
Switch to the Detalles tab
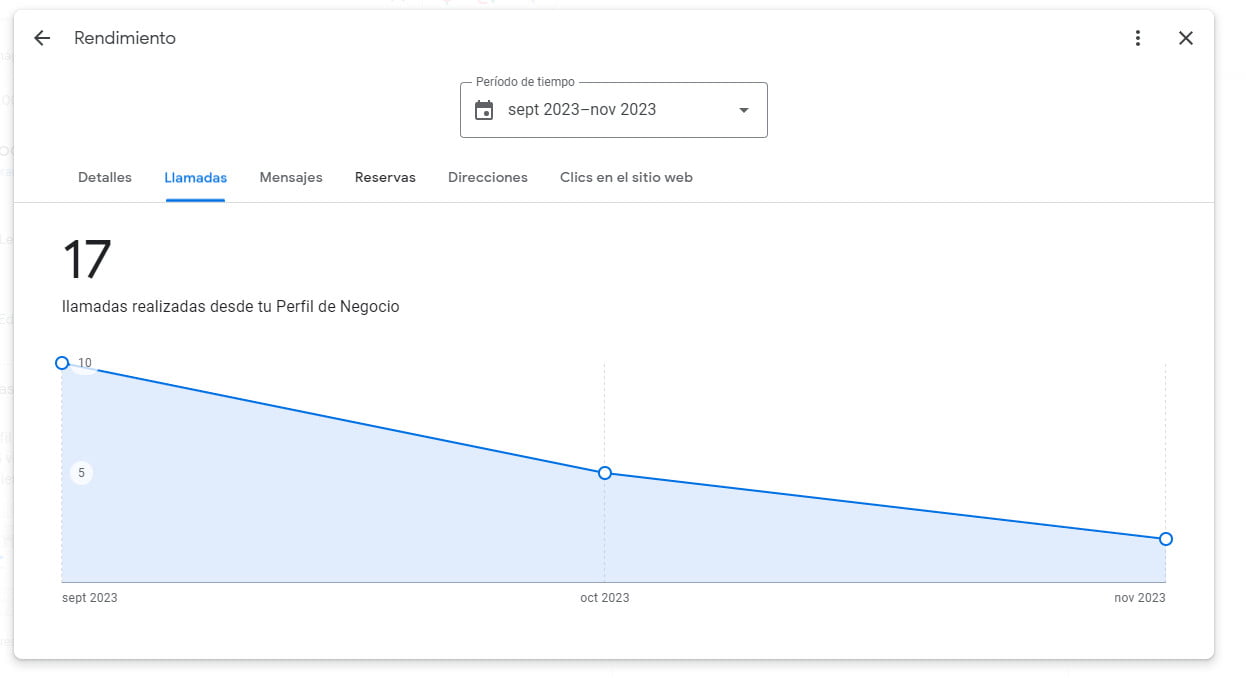[104, 177]
